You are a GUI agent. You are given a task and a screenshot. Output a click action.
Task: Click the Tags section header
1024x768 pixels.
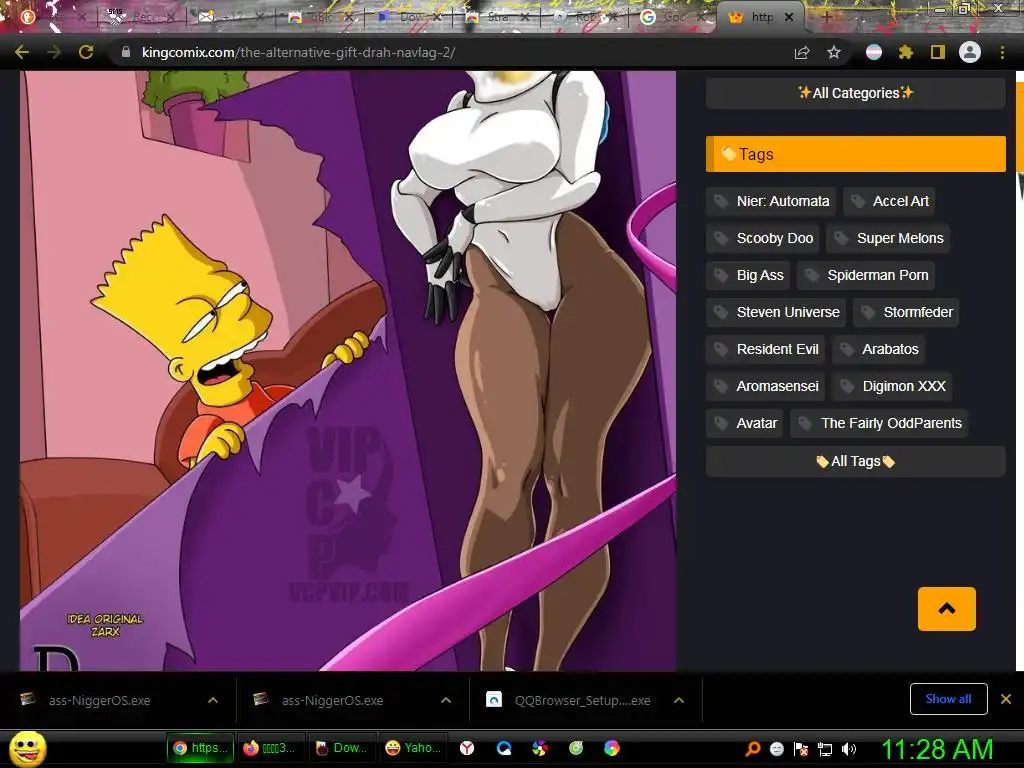pyautogui.click(x=856, y=154)
